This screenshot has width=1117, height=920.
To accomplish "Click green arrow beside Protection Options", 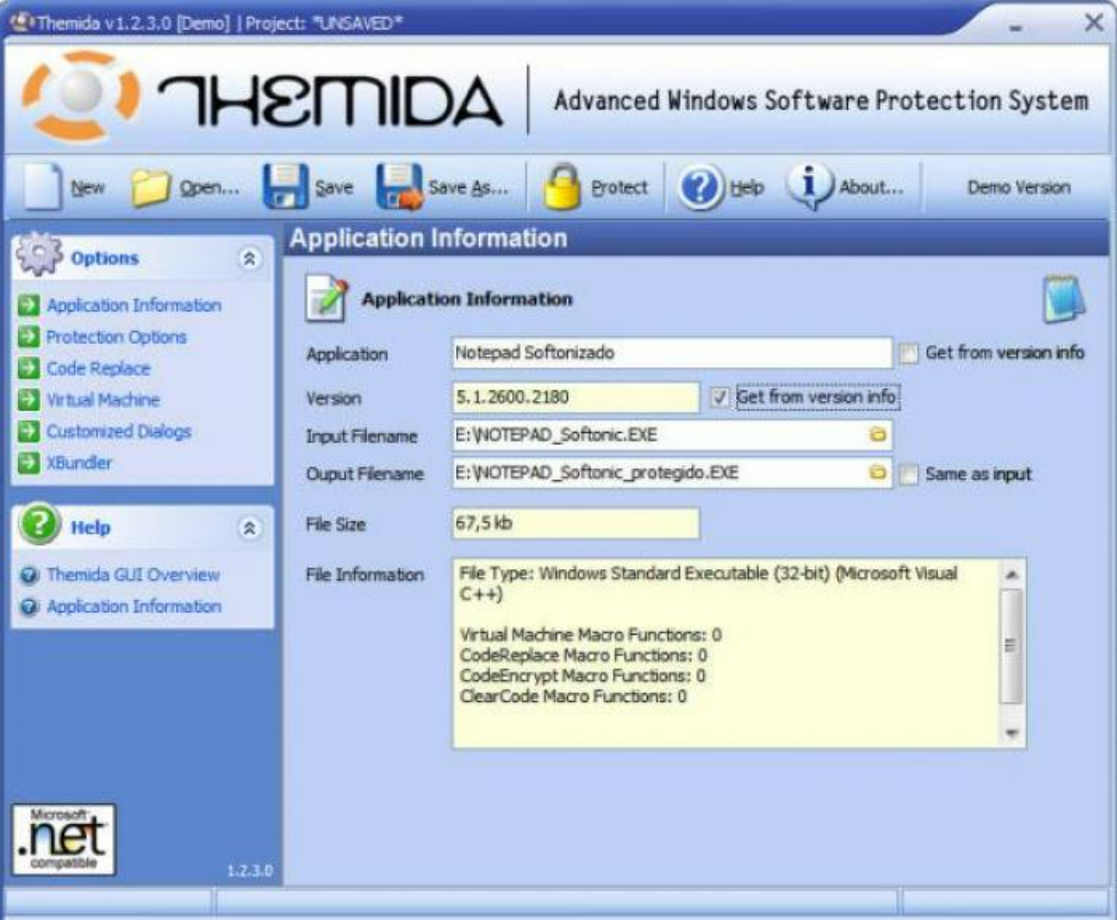I will click(x=28, y=336).
